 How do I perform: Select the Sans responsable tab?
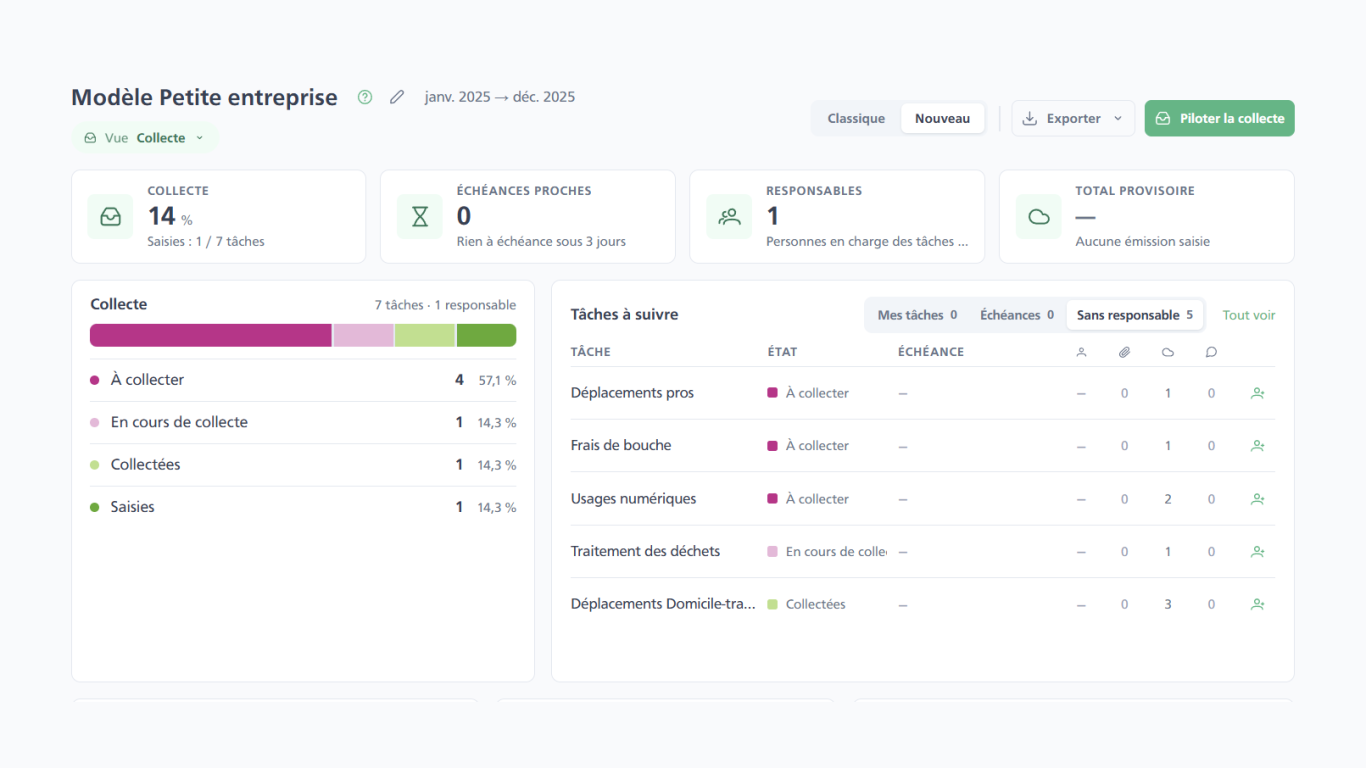point(1135,315)
